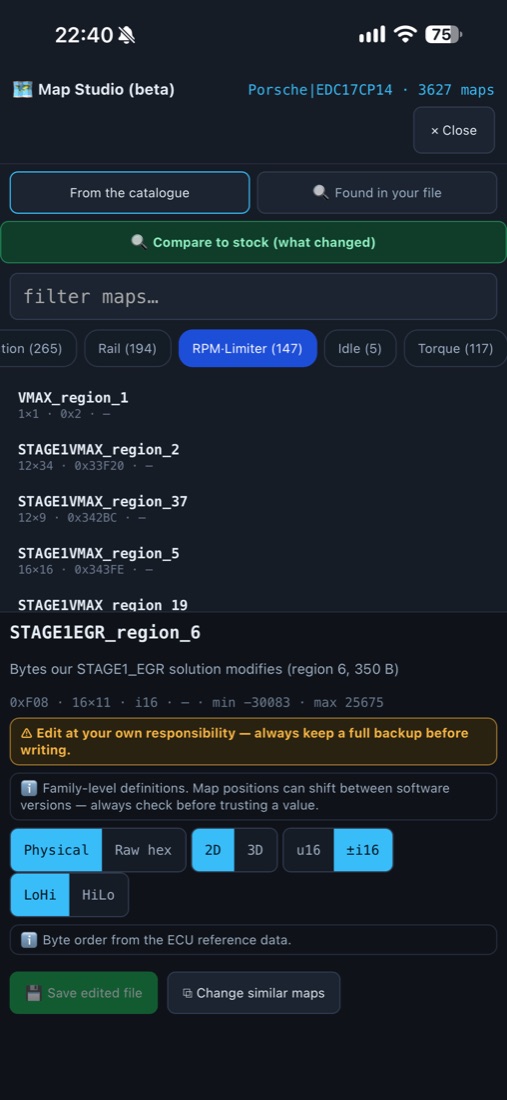507x1100 pixels.
Task: Tap the Wi-Fi status bar icon
Action: (x=405, y=34)
